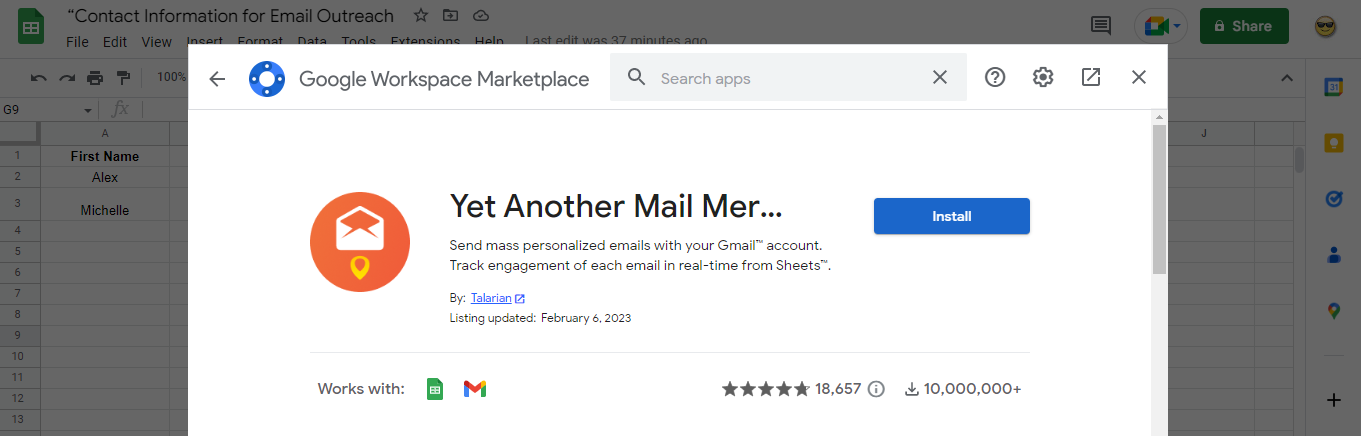Open the File menu
The image size is (1361, 436).
coord(77,42)
